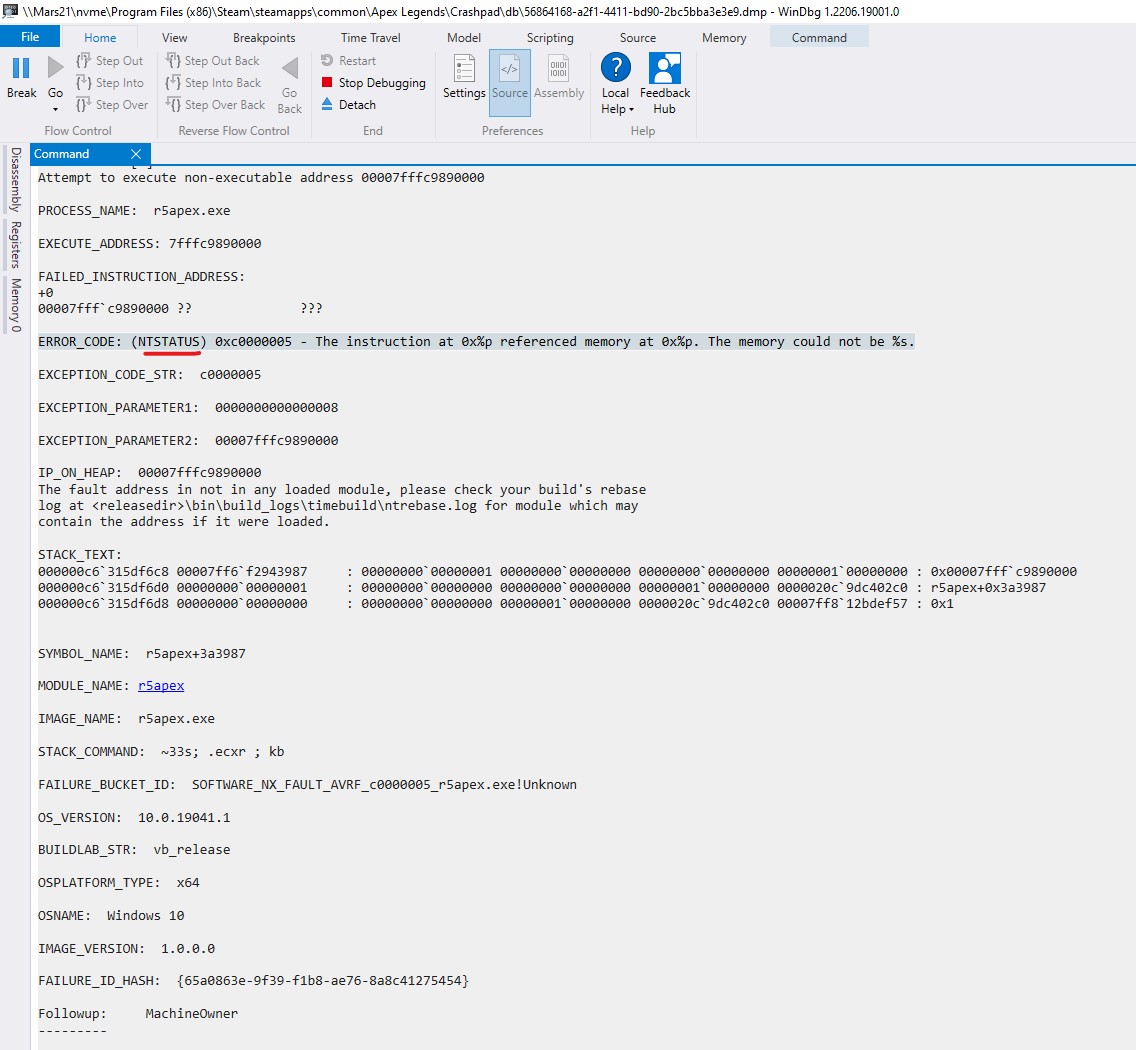This screenshot has width=1136, height=1050.
Task: Switch to the View ribbon tab
Action: (x=174, y=38)
